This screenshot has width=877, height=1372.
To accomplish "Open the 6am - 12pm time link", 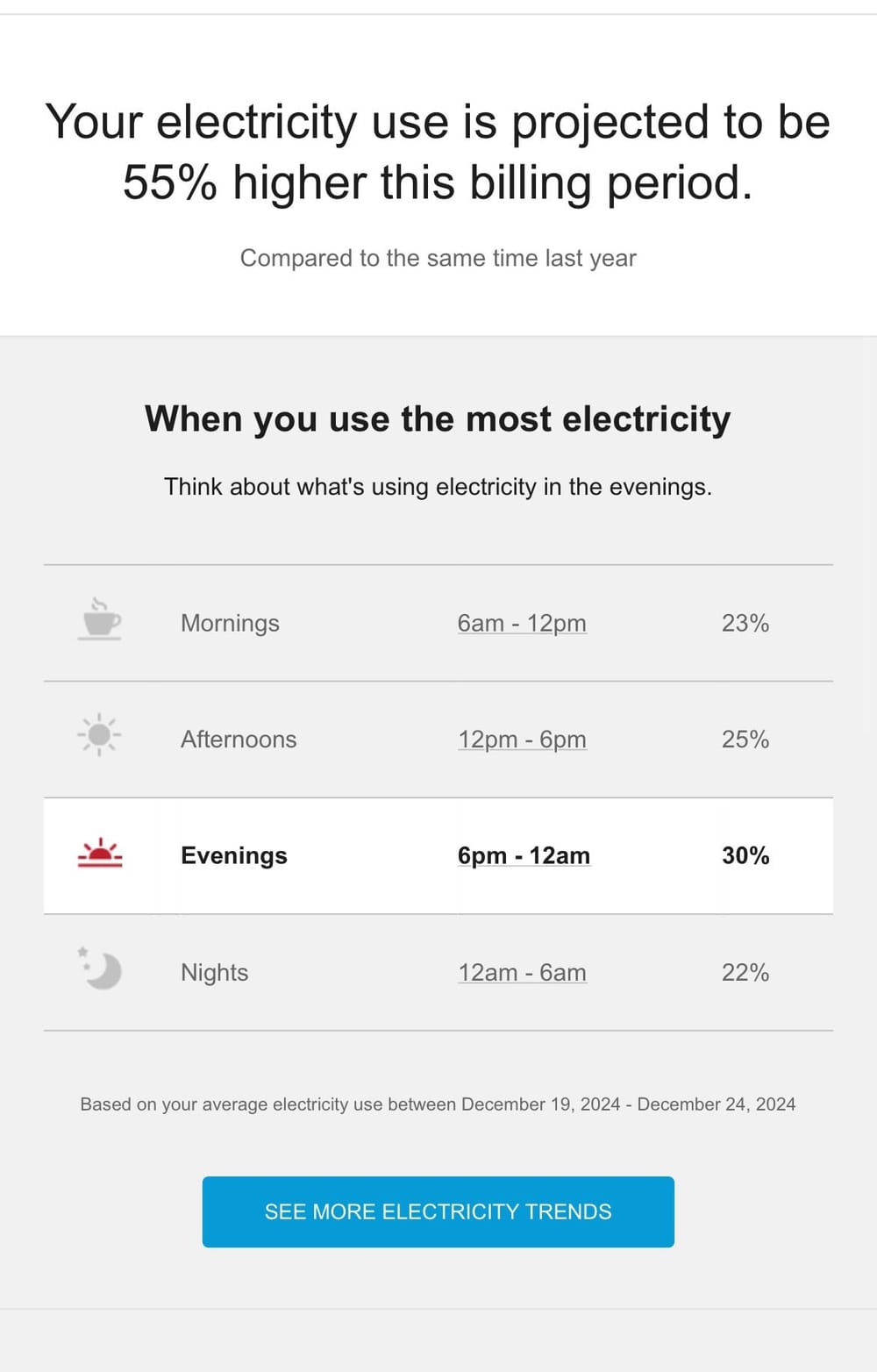I will pyautogui.click(x=522, y=623).
